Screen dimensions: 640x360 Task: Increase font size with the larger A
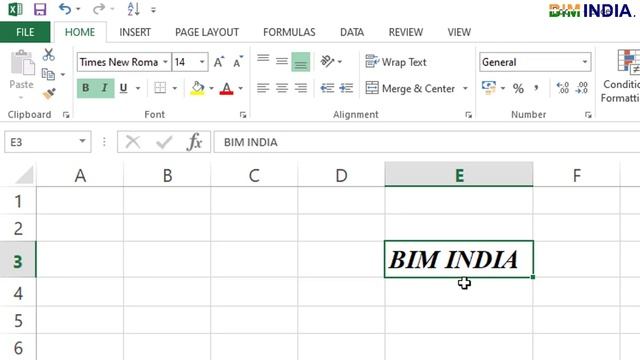(x=219, y=62)
